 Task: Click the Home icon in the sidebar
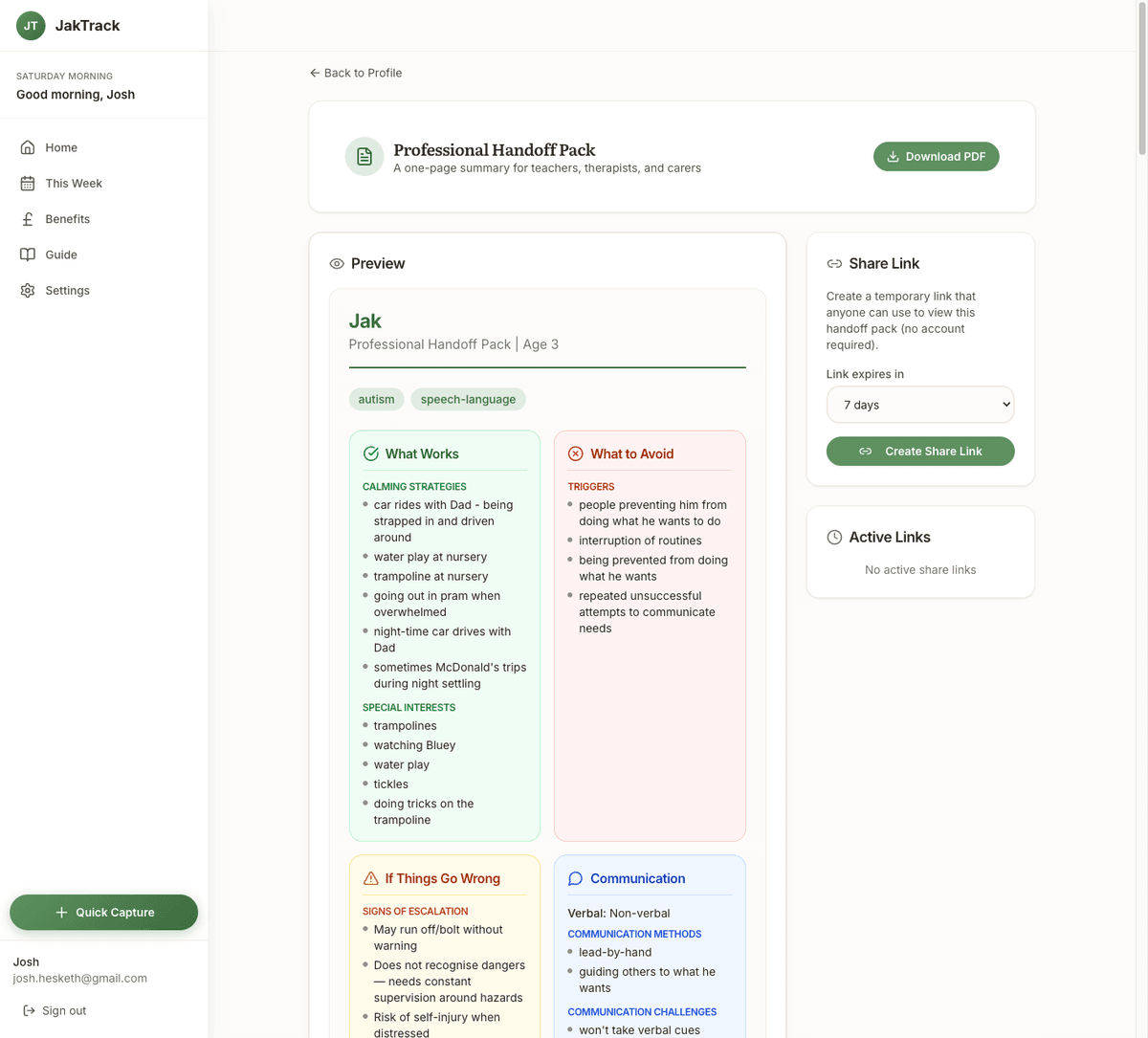[x=30, y=147]
